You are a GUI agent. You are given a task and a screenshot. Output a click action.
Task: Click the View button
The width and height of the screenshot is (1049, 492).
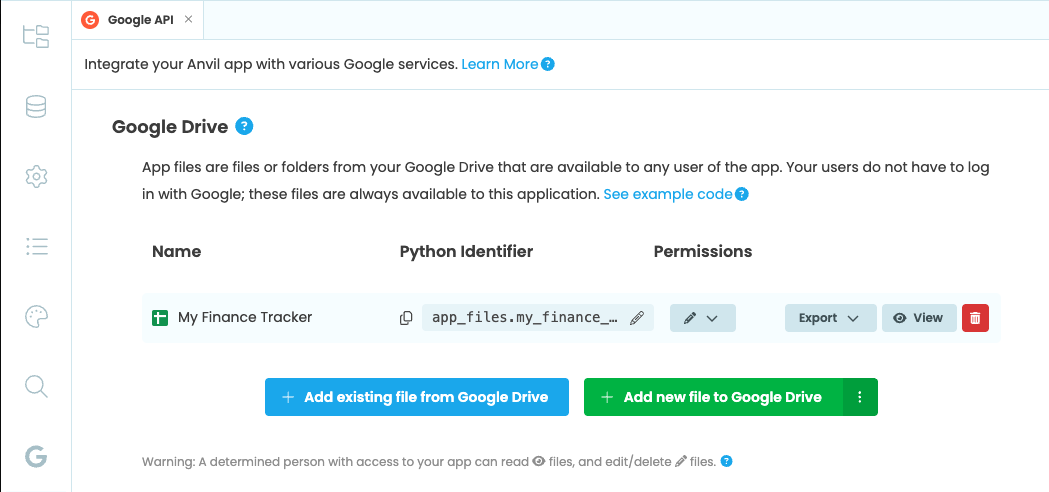click(919, 318)
